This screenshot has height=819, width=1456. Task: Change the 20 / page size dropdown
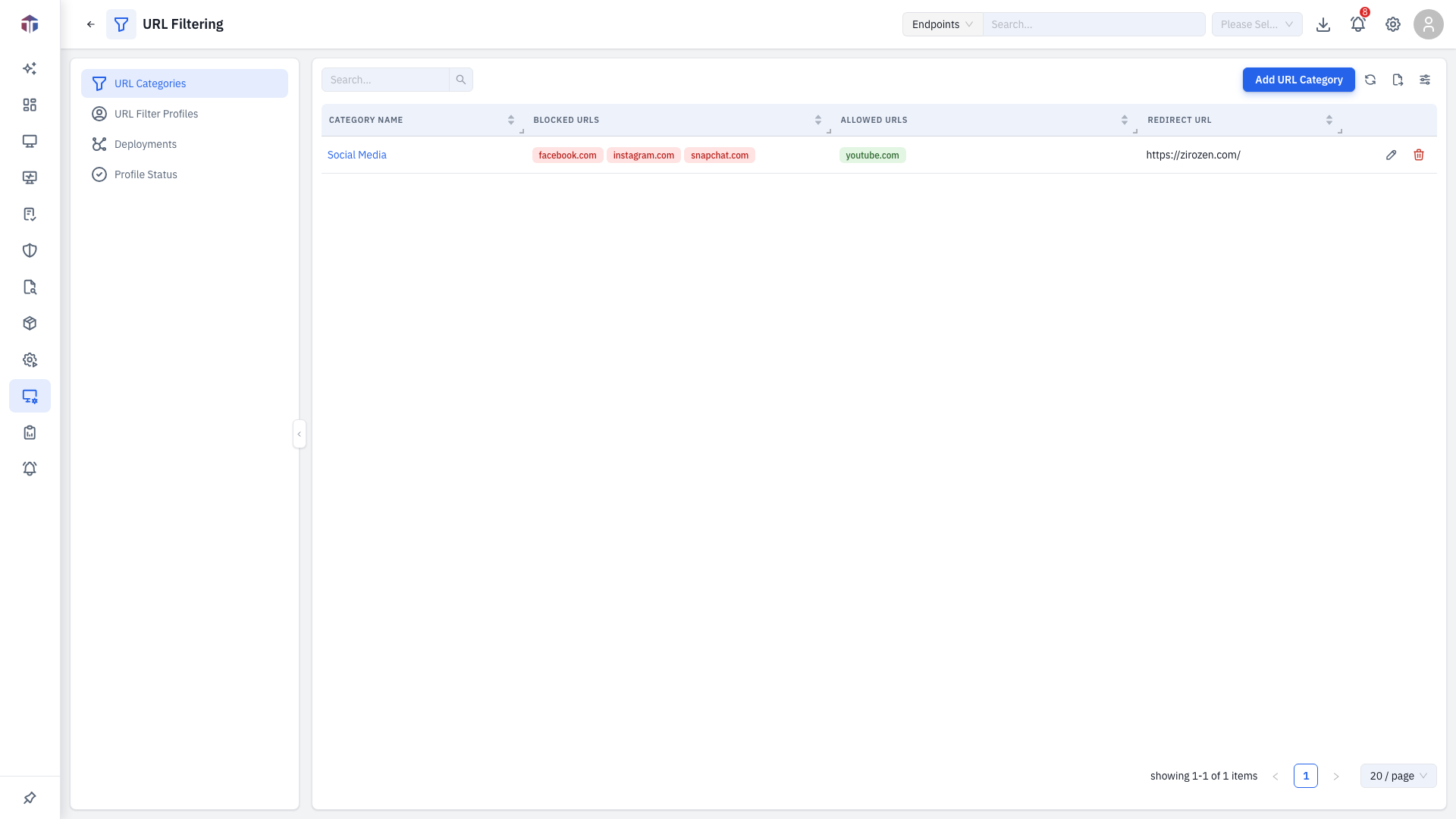[1398, 776]
